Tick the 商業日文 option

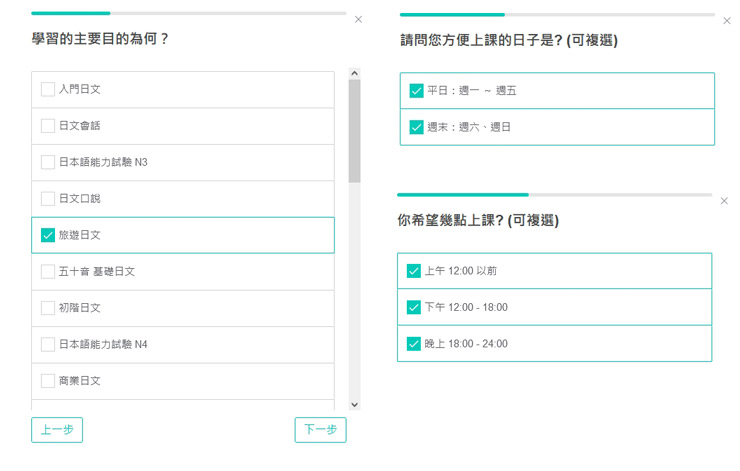point(48,381)
